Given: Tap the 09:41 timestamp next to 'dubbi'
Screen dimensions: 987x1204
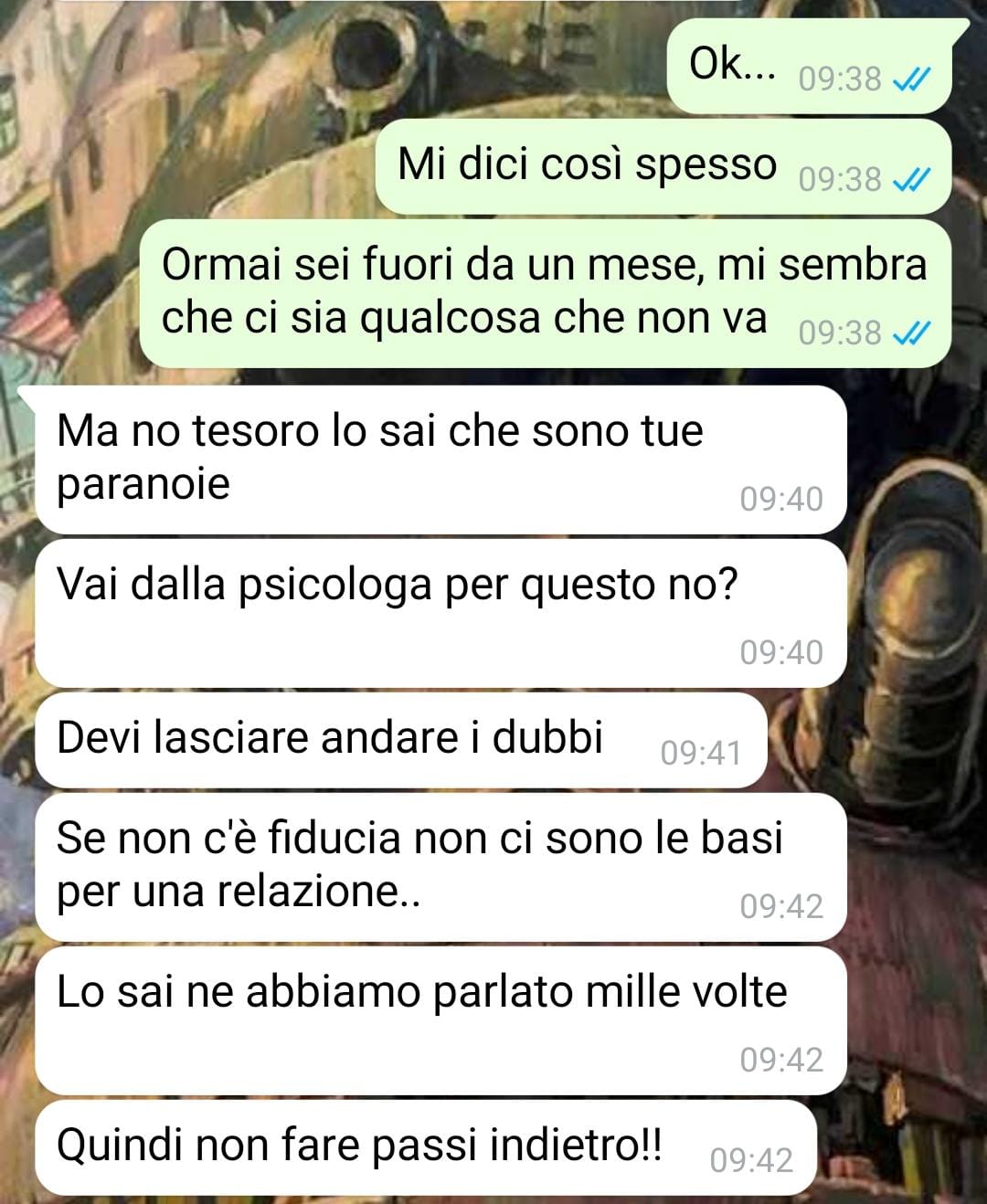Looking at the screenshot, I should [x=701, y=753].
